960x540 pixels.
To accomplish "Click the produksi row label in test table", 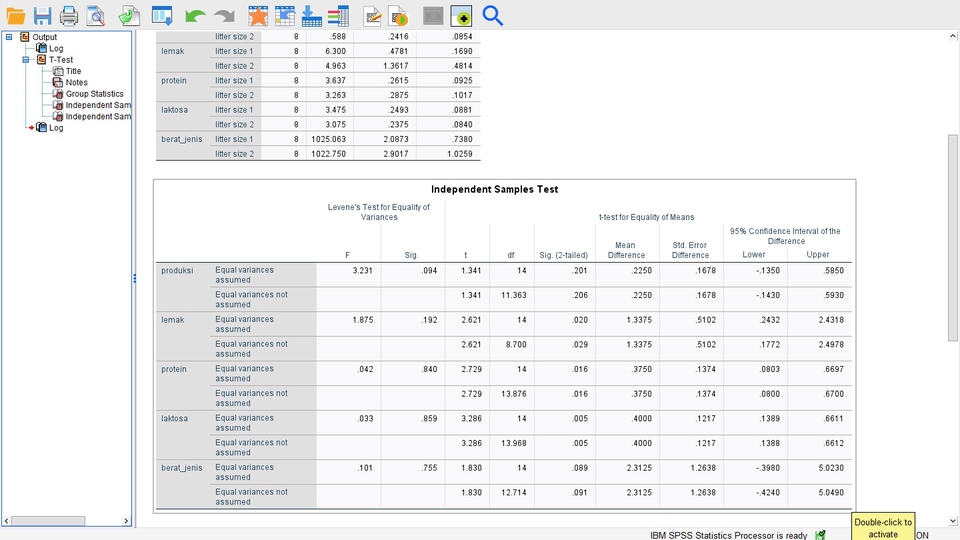I will [x=177, y=270].
